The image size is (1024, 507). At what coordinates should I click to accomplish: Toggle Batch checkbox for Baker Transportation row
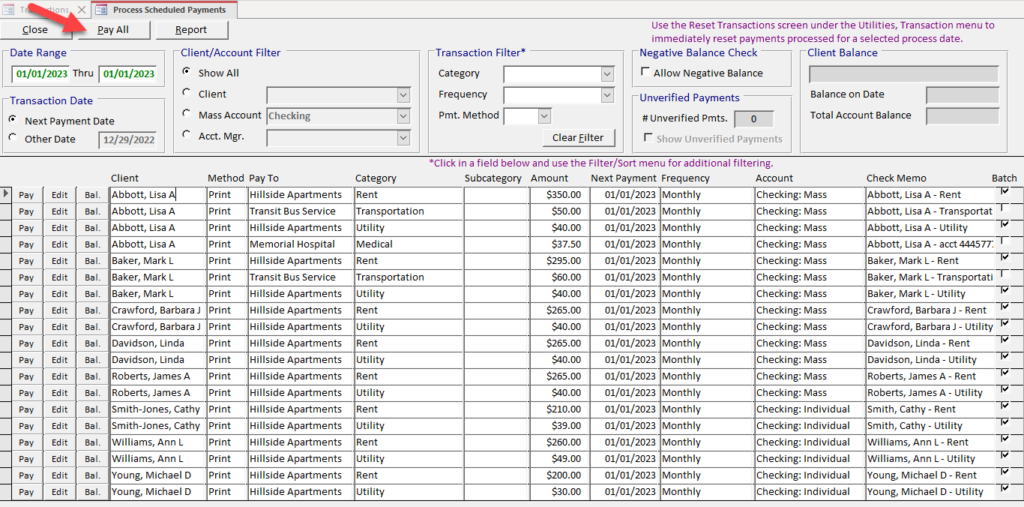[1005, 273]
